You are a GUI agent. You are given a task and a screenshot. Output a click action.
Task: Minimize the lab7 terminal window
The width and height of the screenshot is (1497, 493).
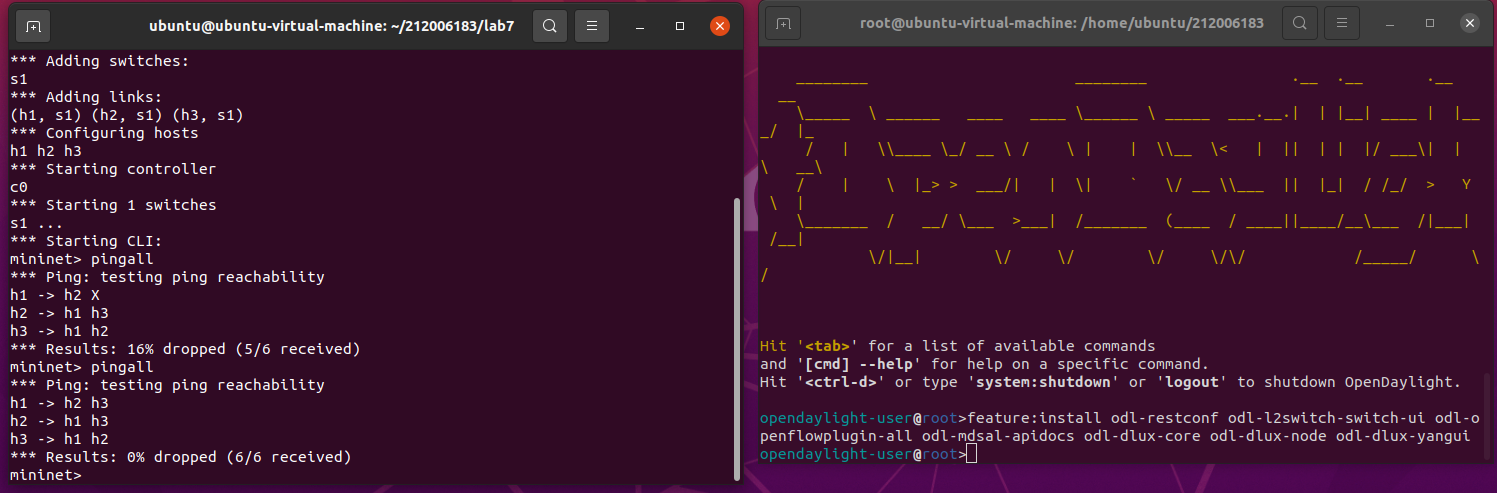tap(642, 25)
